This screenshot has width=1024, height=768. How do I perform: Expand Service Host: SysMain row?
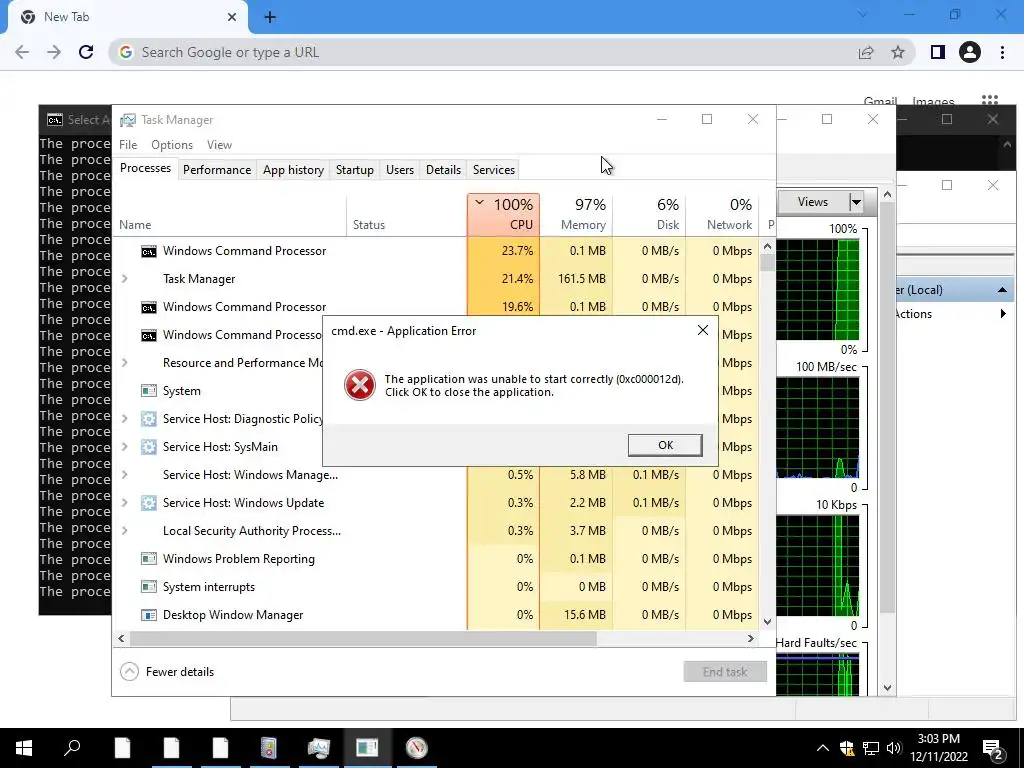tap(125, 447)
